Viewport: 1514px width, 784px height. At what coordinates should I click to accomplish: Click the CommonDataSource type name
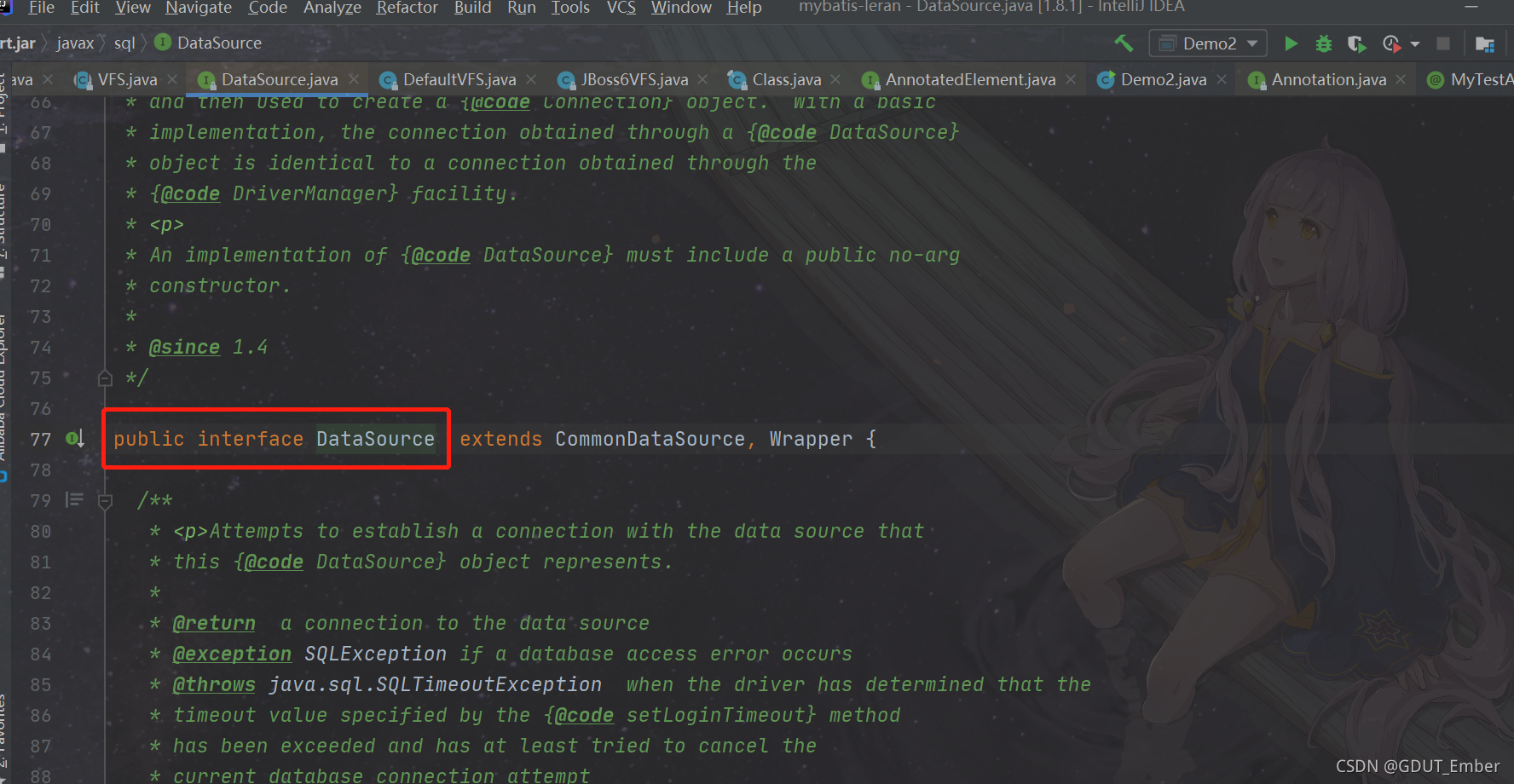pos(650,439)
